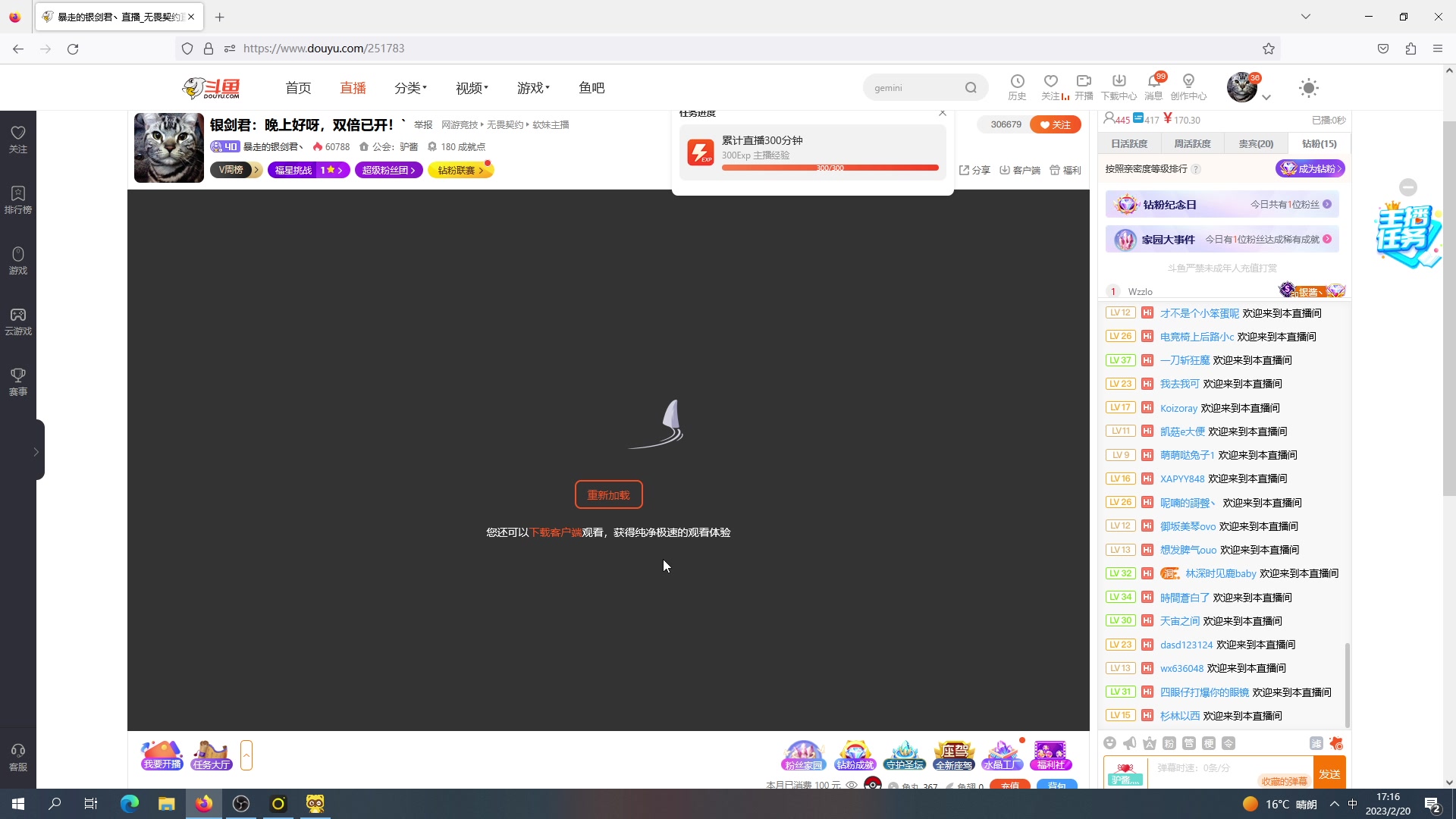The width and height of the screenshot is (1456, 819).
Task: Toggle the 管 moderator danmaku filter
Action: [x=1188, y=745]
